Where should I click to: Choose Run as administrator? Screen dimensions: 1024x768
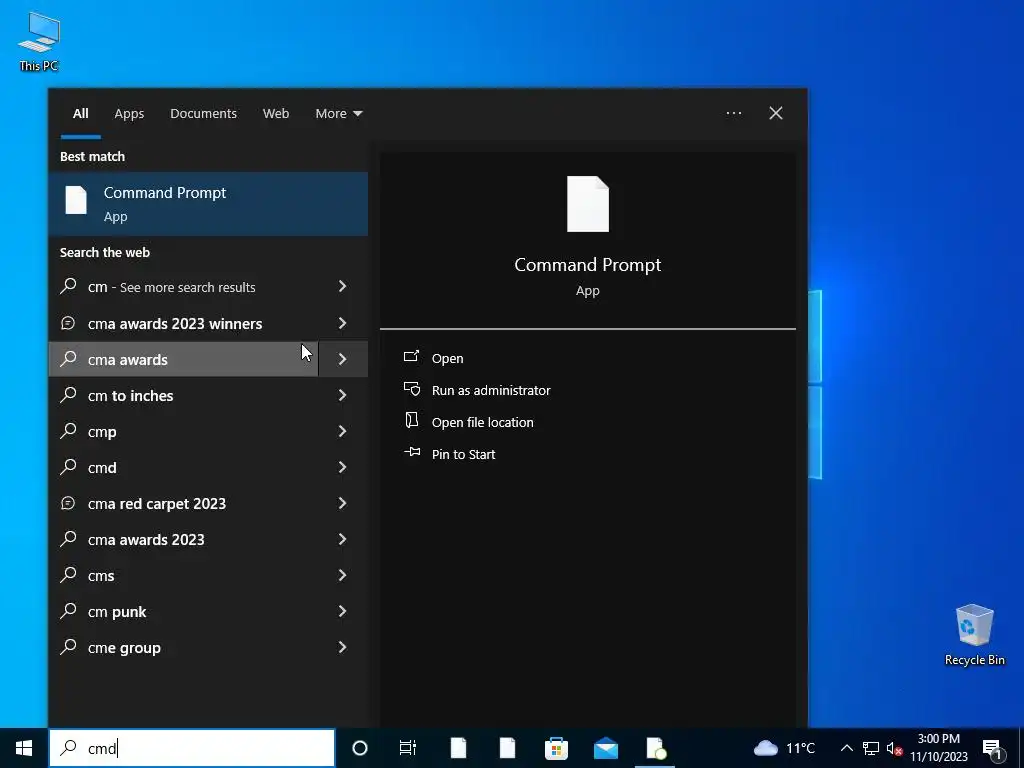[x=491, y=390]
